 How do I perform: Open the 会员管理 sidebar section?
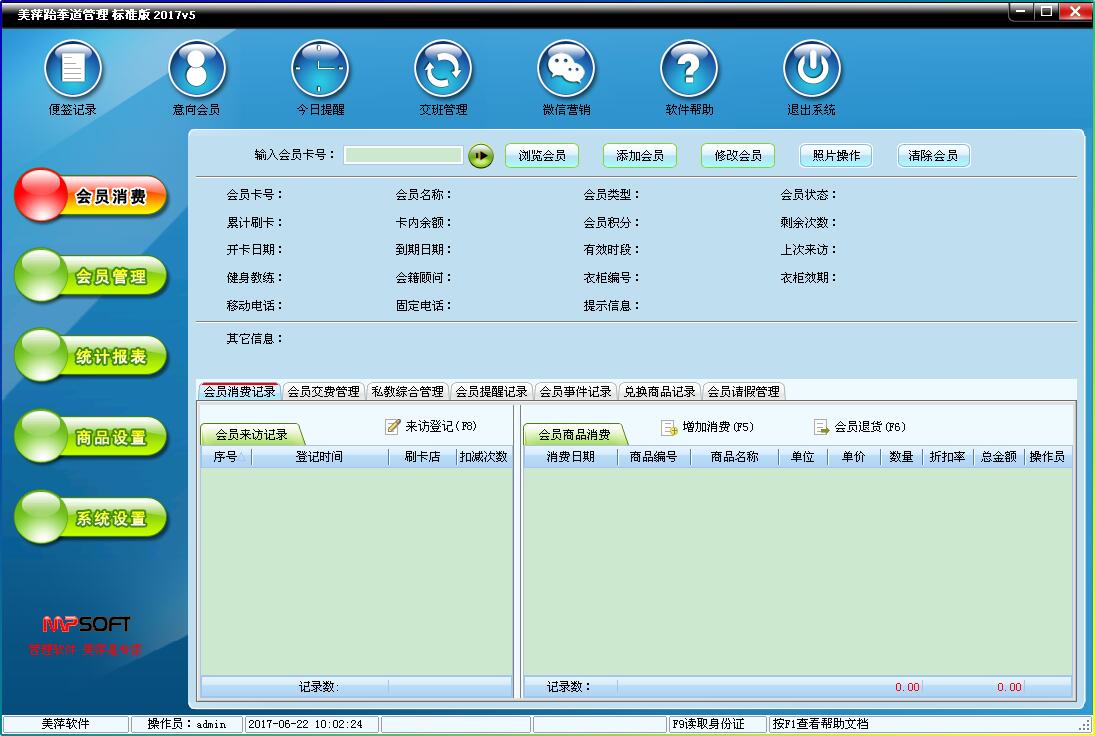click(91, 276)
